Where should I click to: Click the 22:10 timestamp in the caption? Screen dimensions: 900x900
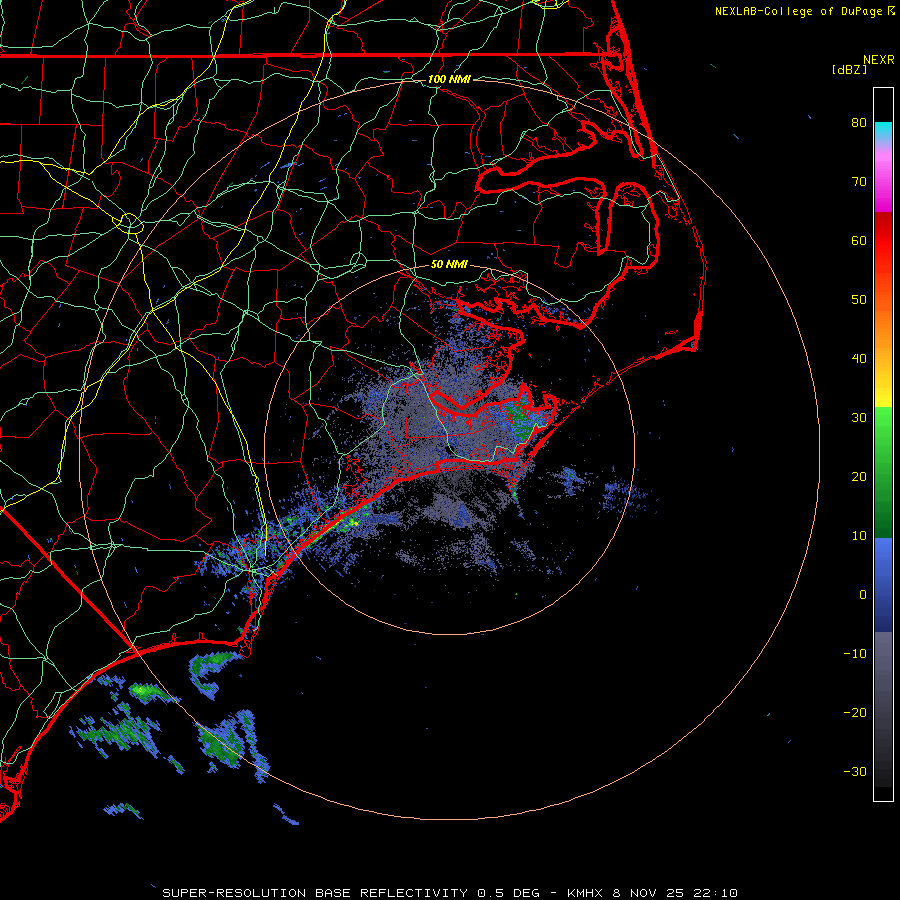point(717,893)
